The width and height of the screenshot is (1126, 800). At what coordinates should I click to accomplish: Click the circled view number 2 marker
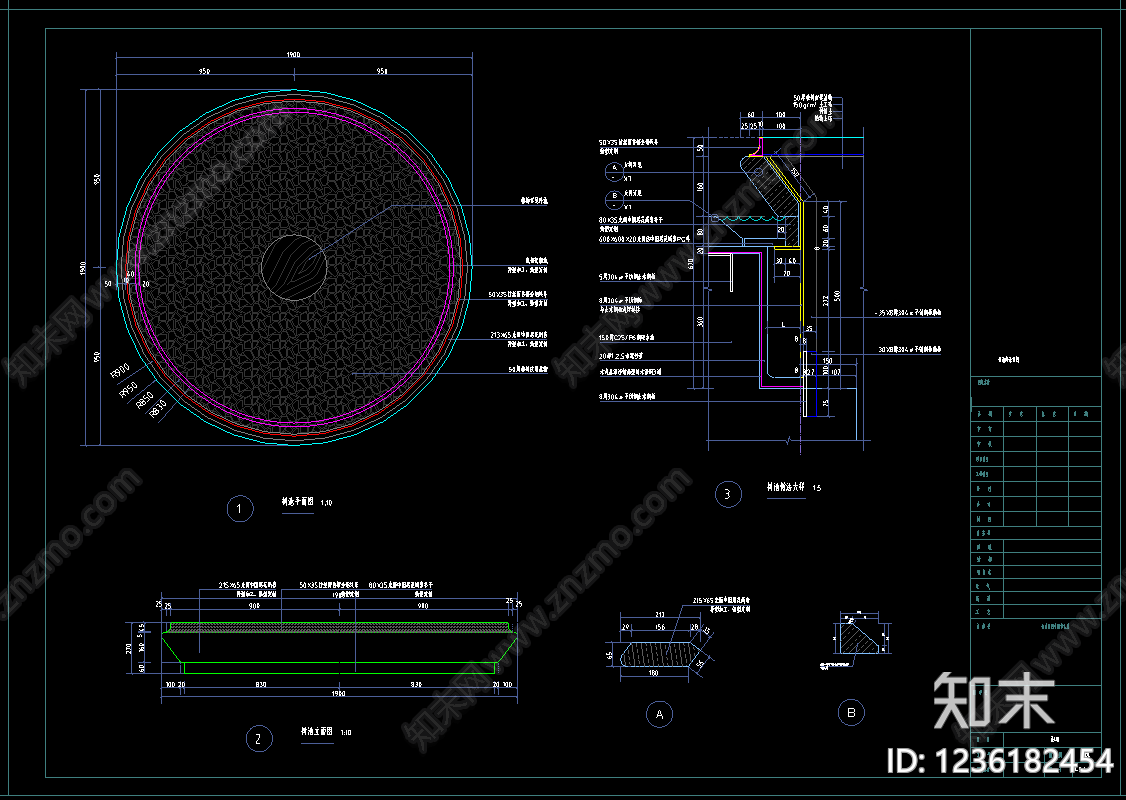(x=259, y=738)
